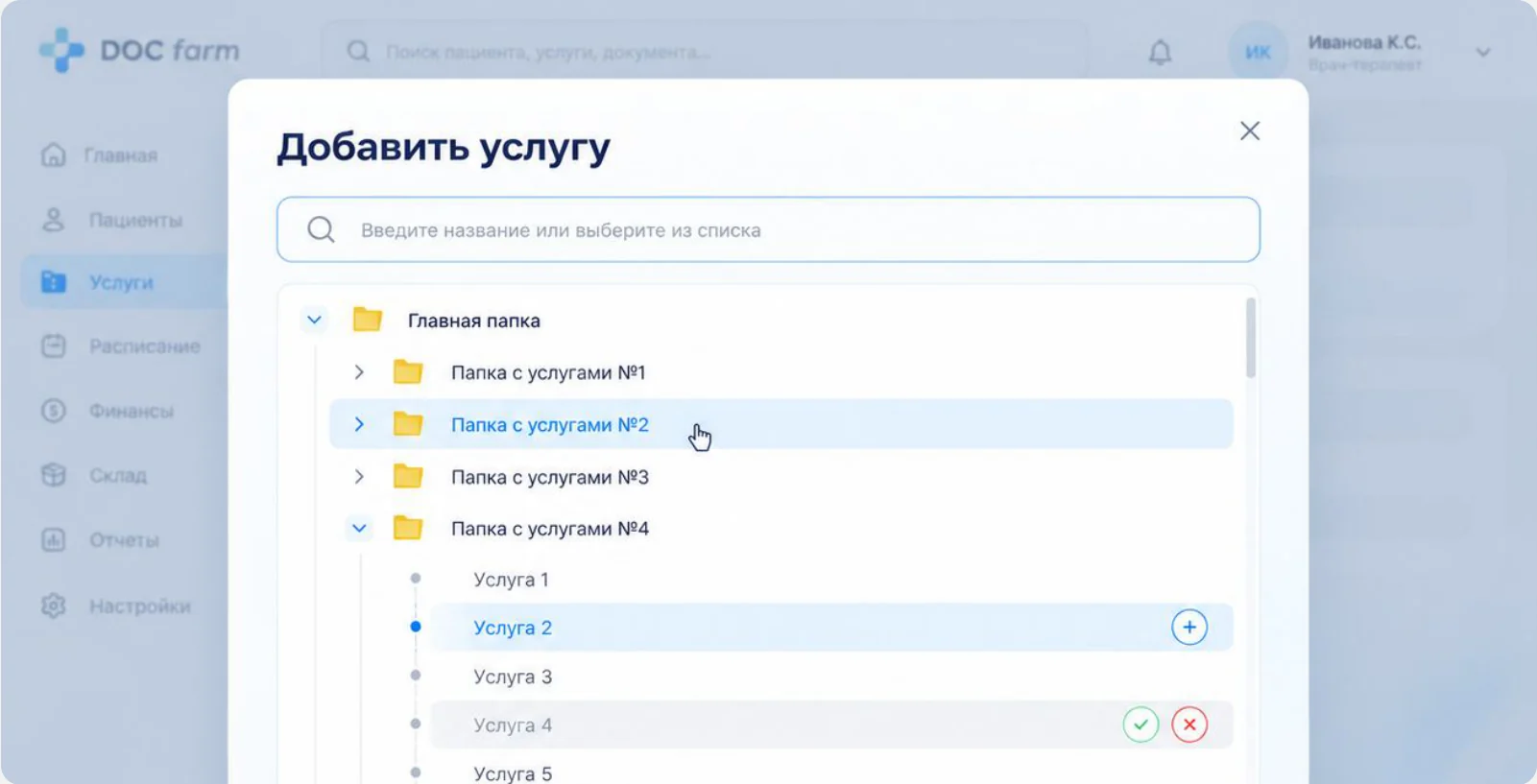Open notifications via the bell icon

tap(1160, 52)
